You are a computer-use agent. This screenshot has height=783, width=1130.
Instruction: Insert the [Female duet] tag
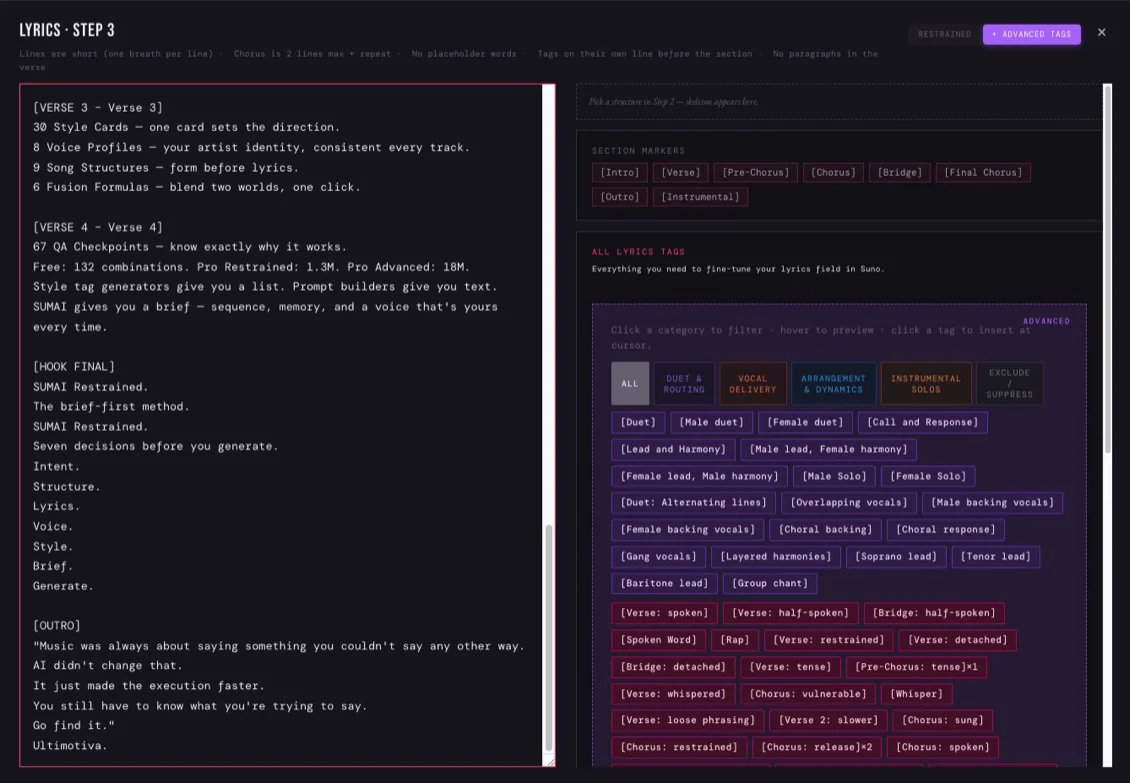805,423
